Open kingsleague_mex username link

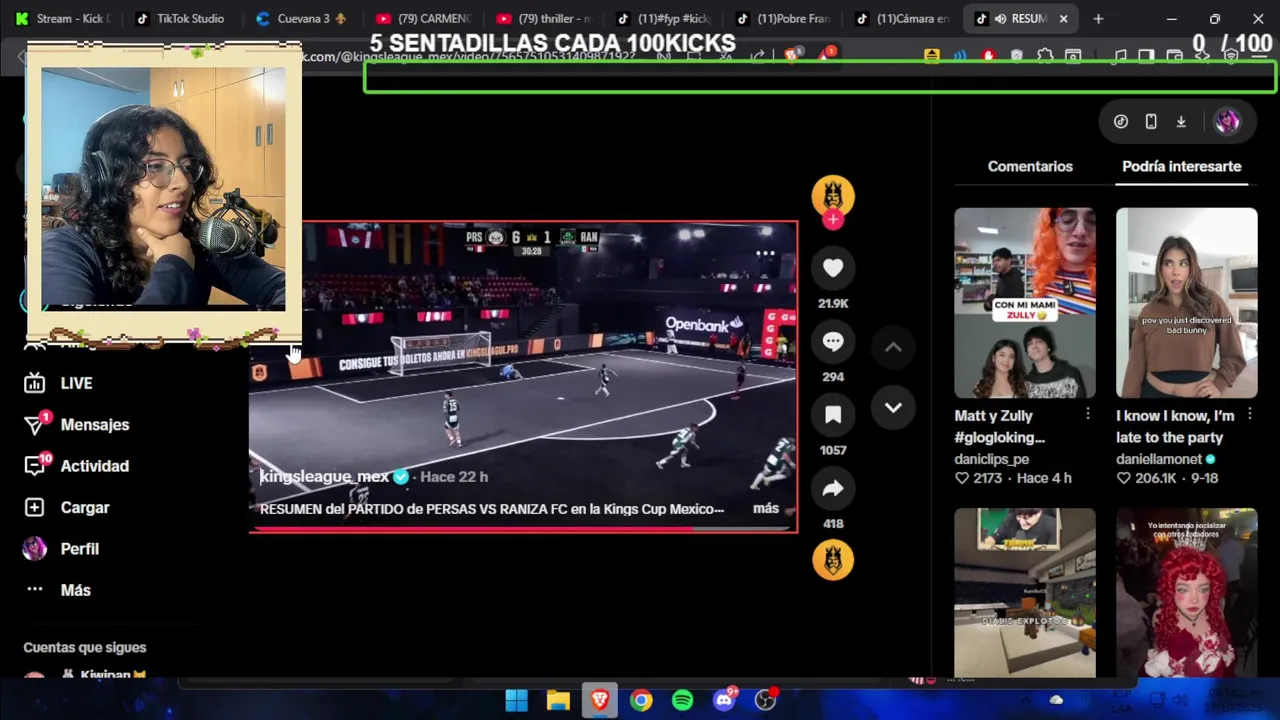click(324, 477)
